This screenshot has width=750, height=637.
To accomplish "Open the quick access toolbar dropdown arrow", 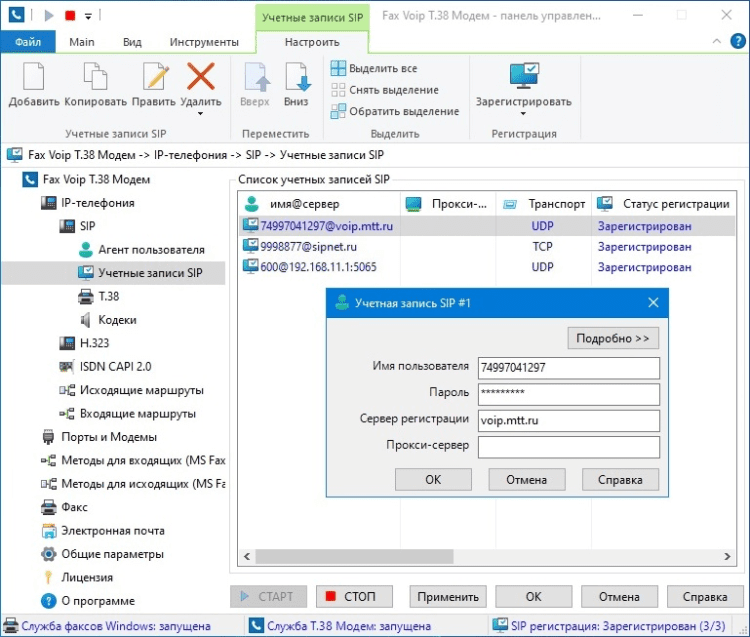I will [x=89, y=16].
